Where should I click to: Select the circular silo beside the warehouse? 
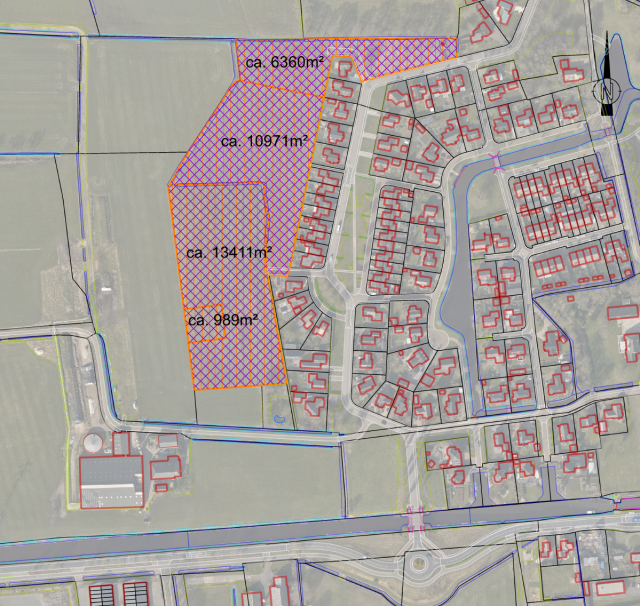[94, 441]
